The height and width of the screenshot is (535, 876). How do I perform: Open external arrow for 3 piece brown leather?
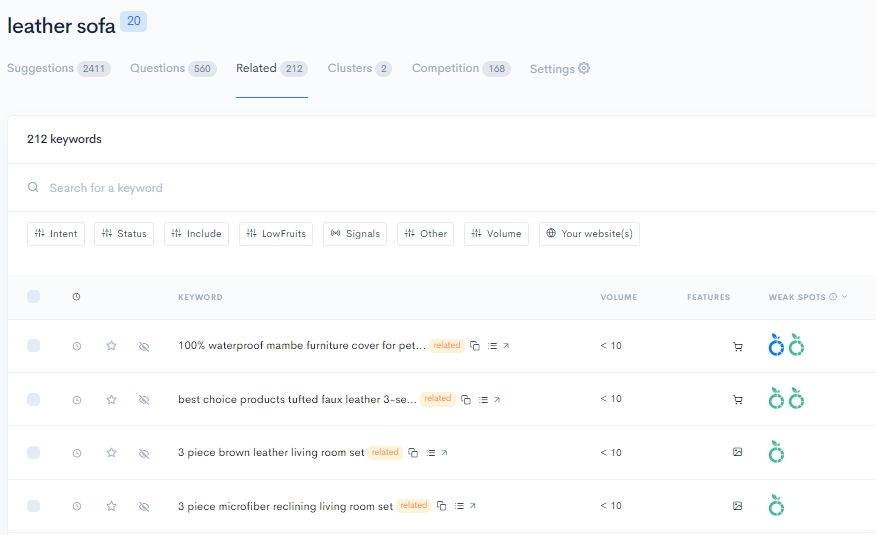pos(445,452)
